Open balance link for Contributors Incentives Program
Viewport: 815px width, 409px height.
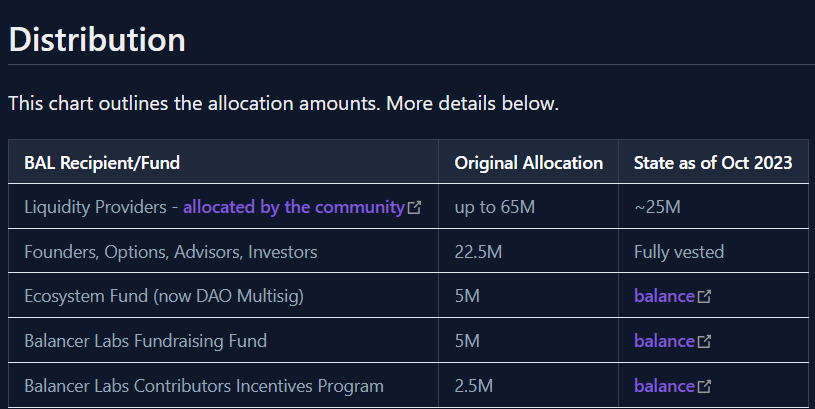point(663,386)
